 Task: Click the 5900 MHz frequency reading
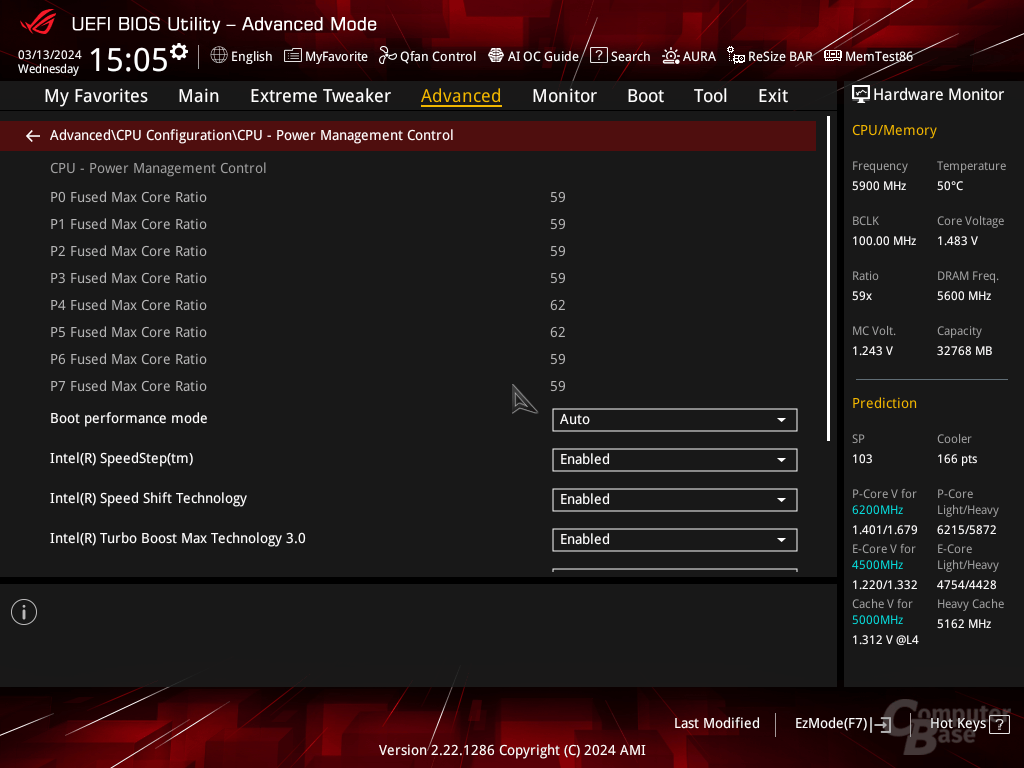point(879,186)
